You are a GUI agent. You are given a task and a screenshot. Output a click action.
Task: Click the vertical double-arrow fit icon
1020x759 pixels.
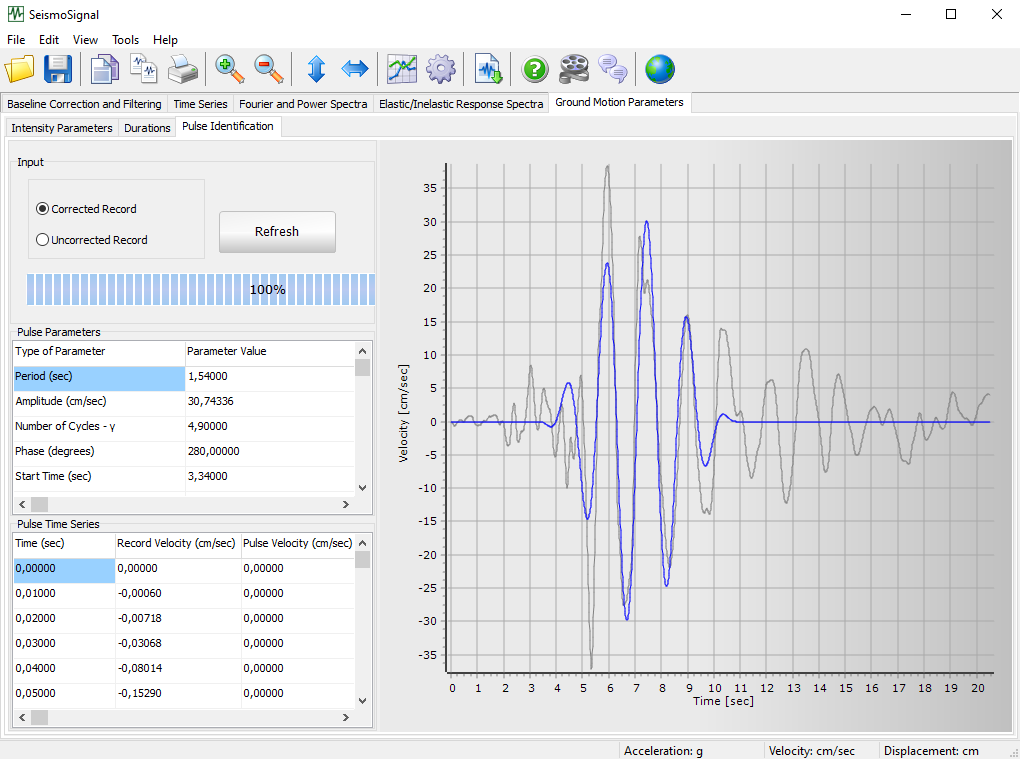click(316, 69)
